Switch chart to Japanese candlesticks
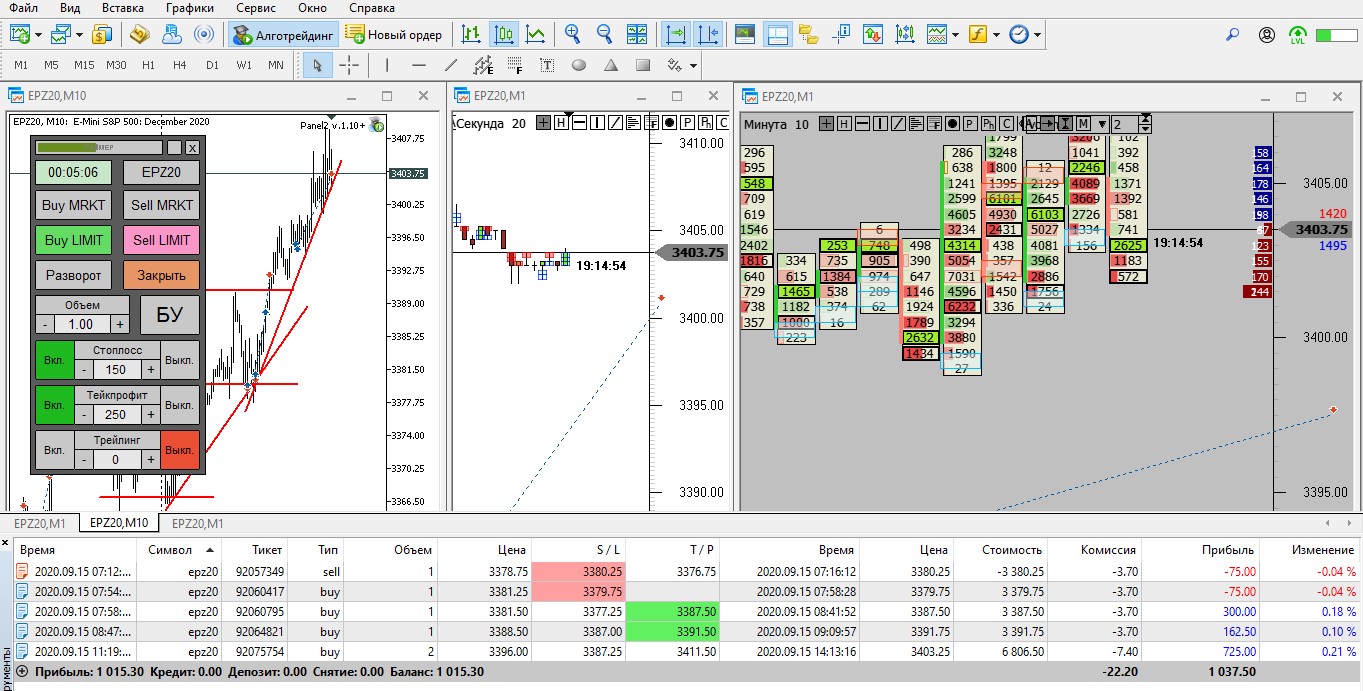Viewport: 1363px width, 691px height. (504, 34)
